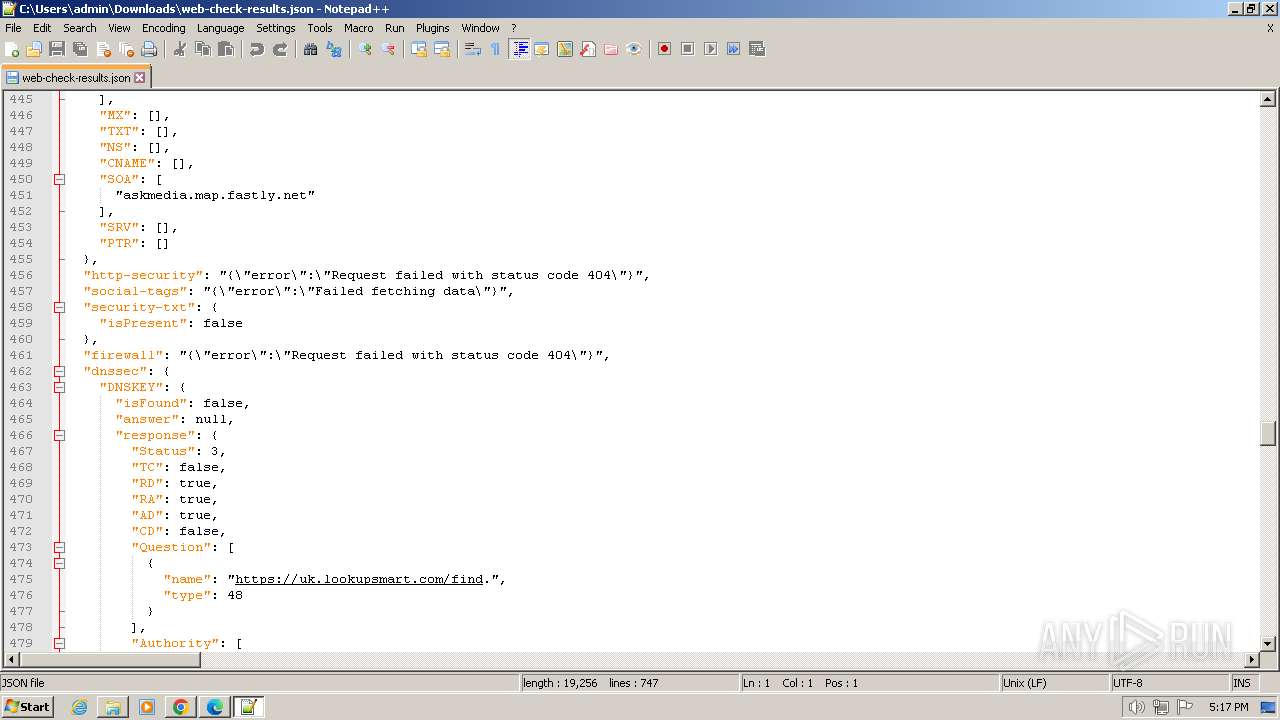The width and height of the screenshot is (1280, 720).
Task: Click the Close All toolbar icon
Action: click(x=126, y=49)
